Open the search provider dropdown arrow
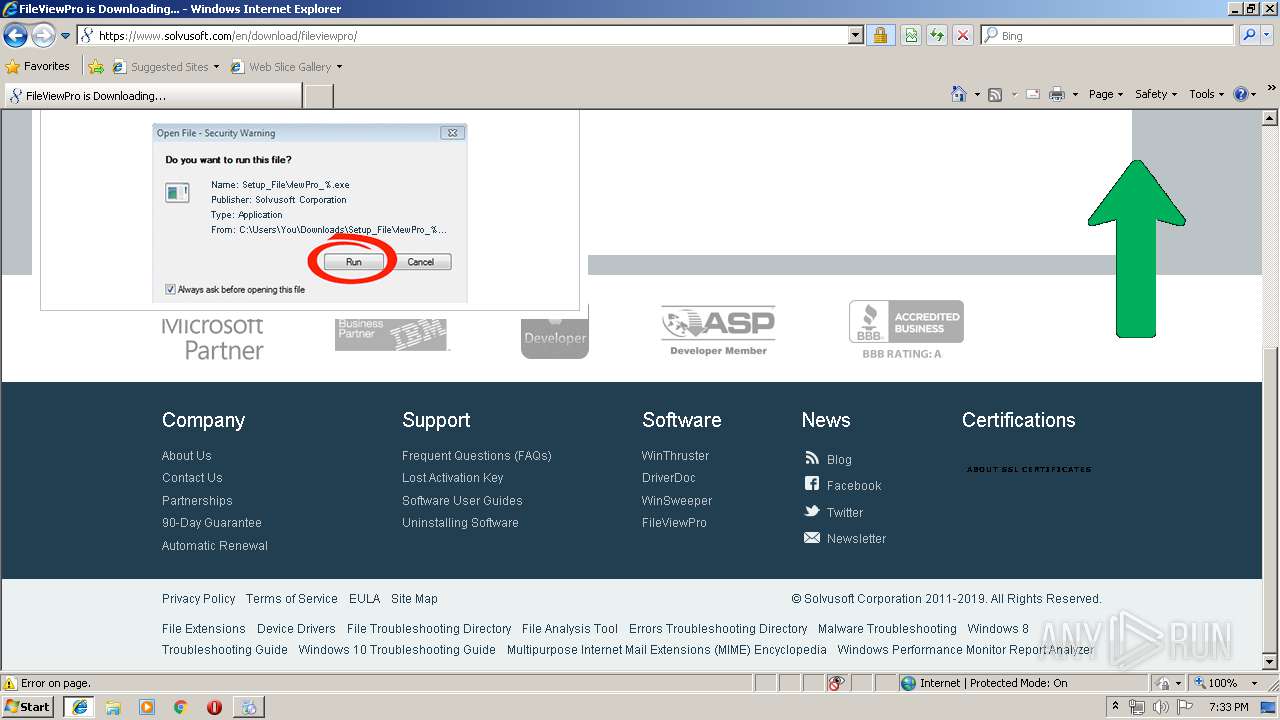Viewport: 1280px width, 720px height. click(1268, 36)
